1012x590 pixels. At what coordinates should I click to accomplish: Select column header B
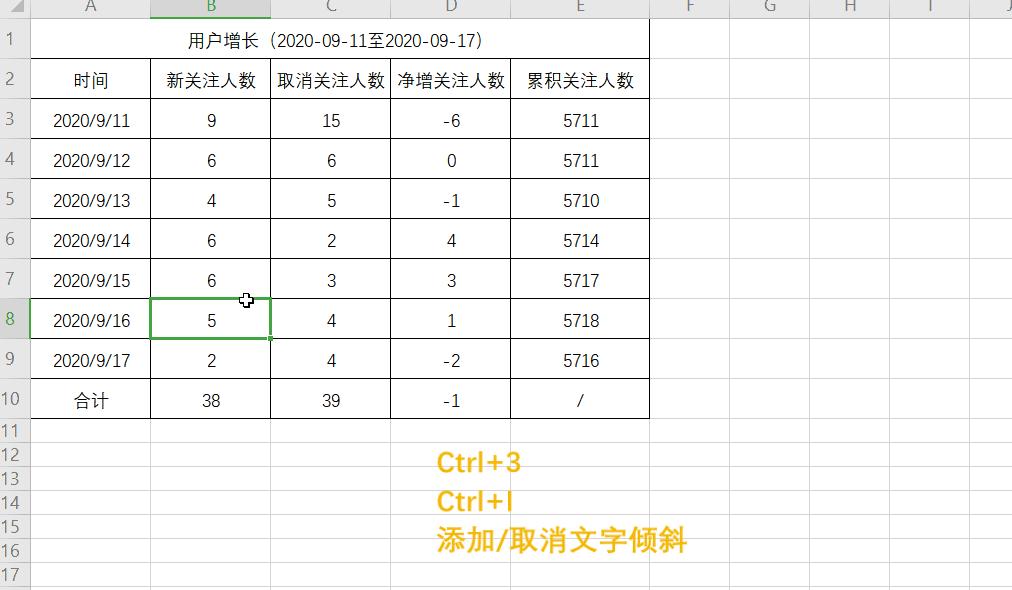[x=210, y=8]
